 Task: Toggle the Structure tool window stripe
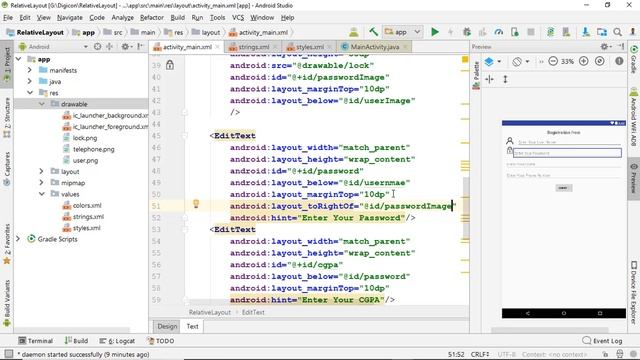[x=7, y=118]
